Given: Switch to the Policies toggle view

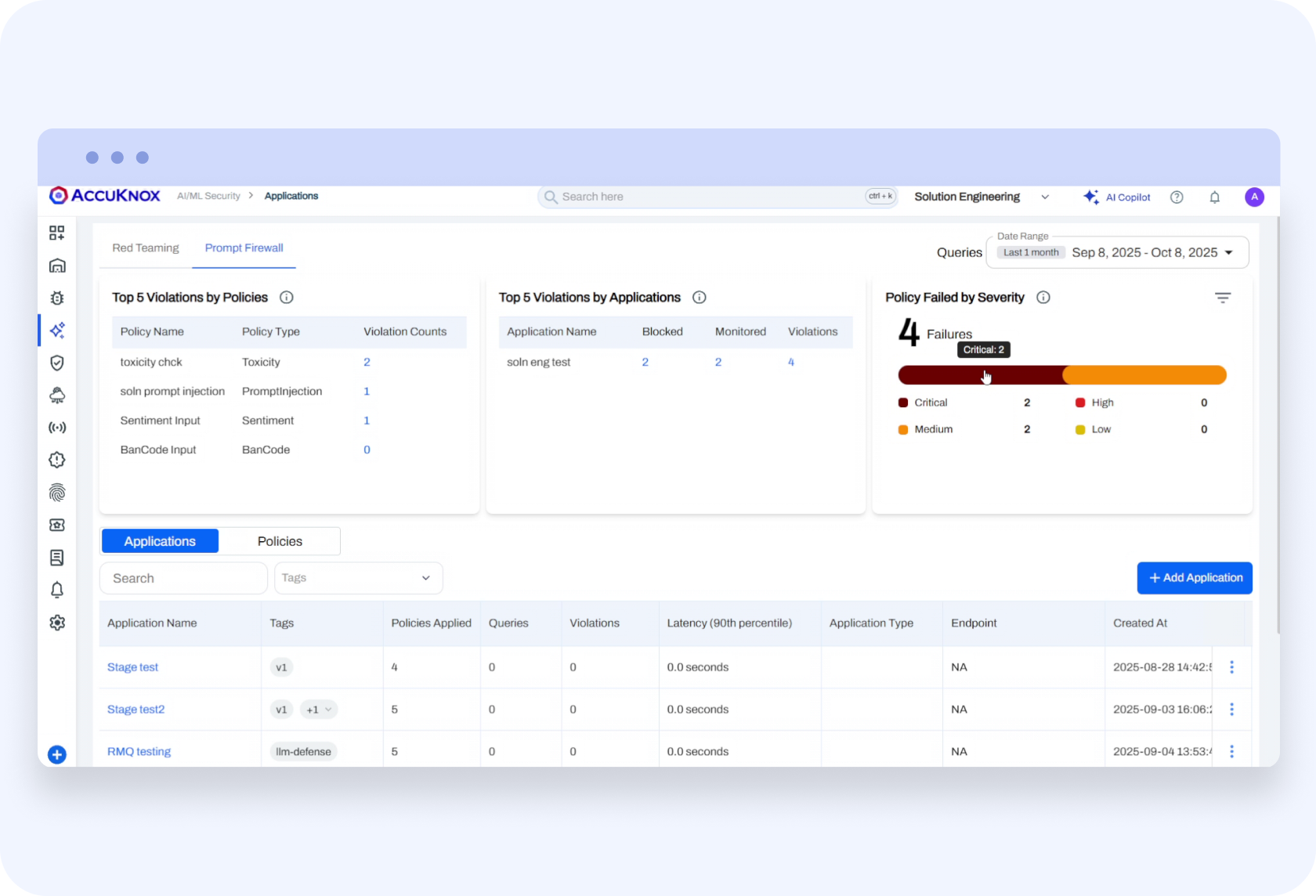Looking at the screenshot, I should (280, 541).
